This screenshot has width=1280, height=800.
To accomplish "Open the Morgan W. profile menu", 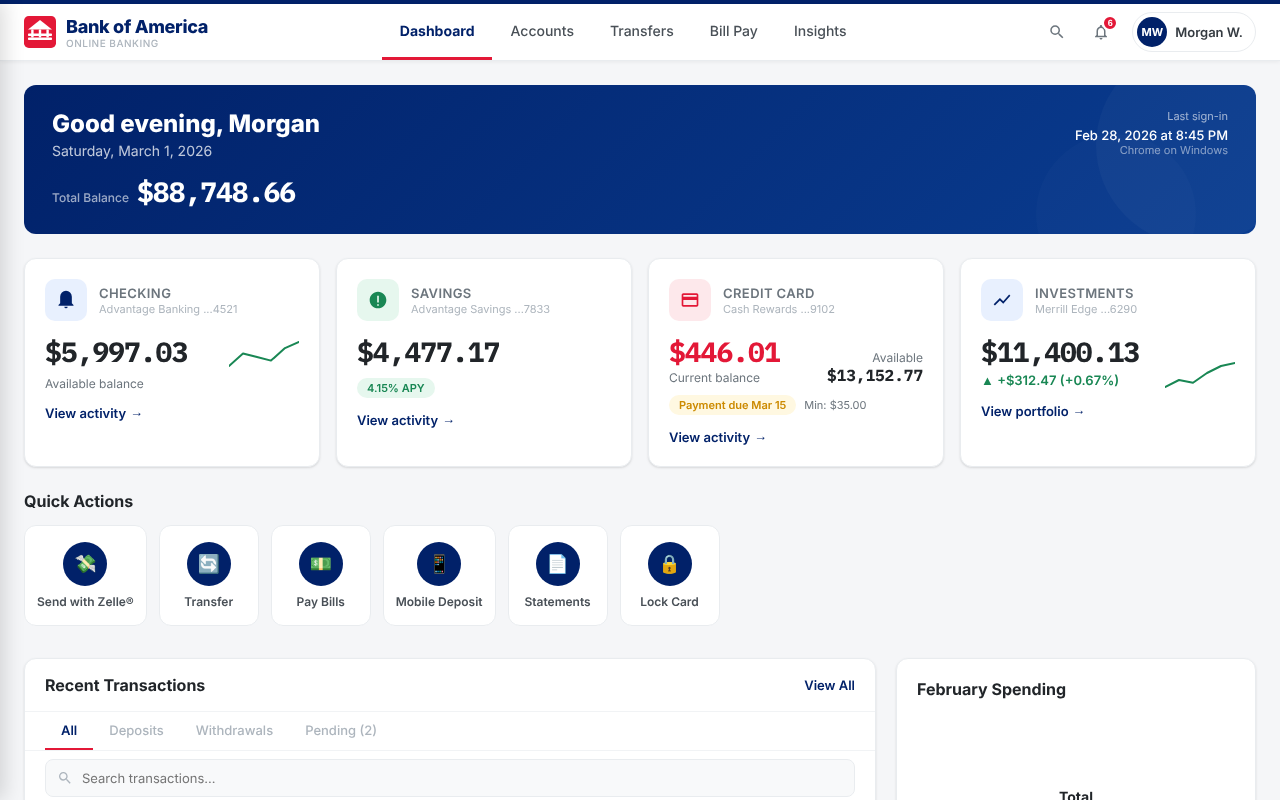I will pyautogui.click(x=1193, y=31).
